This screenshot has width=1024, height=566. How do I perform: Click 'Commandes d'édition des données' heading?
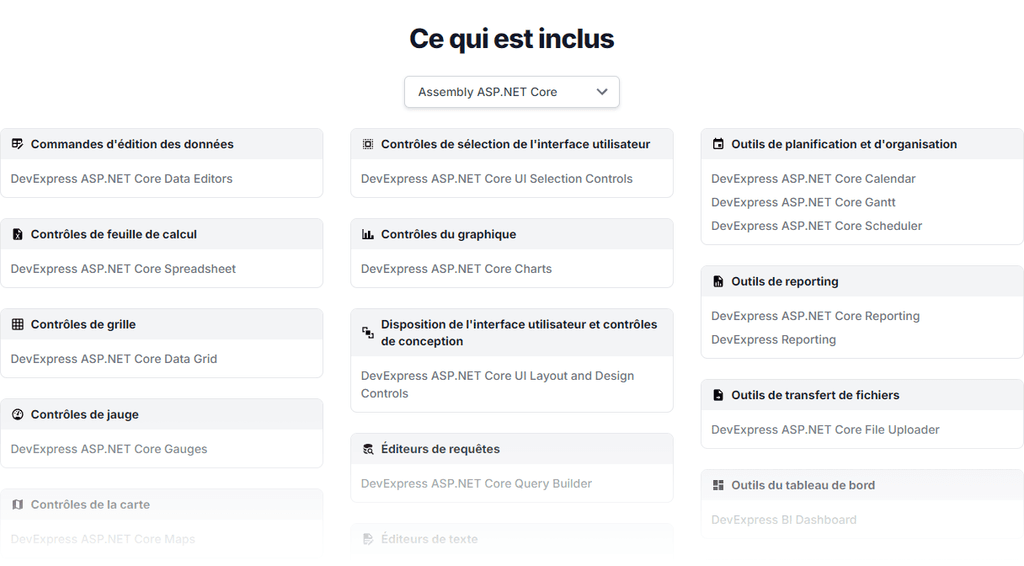(x=132, y=144)
